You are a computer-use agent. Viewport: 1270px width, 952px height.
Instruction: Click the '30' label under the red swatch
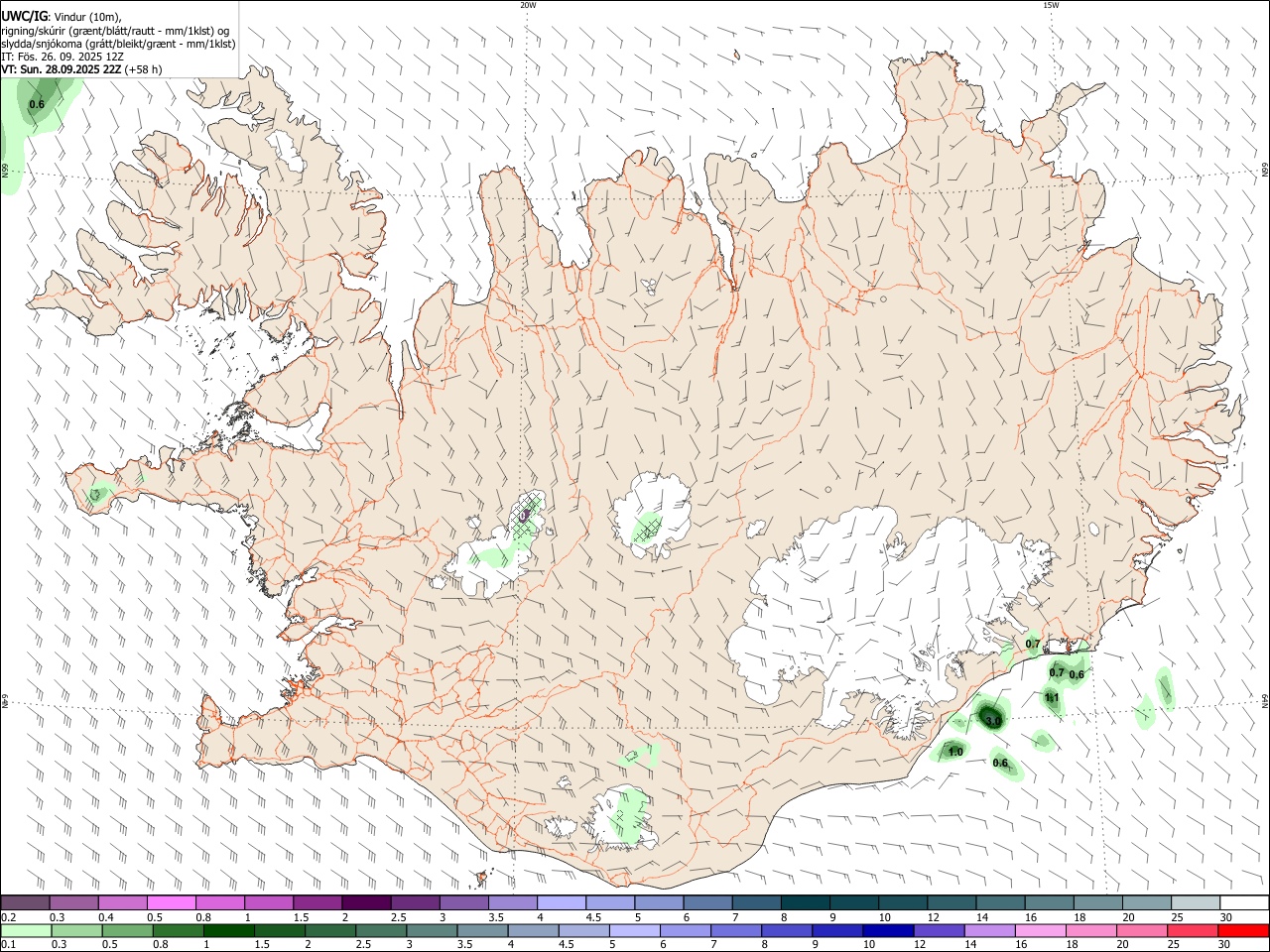tap(1226, 945)
